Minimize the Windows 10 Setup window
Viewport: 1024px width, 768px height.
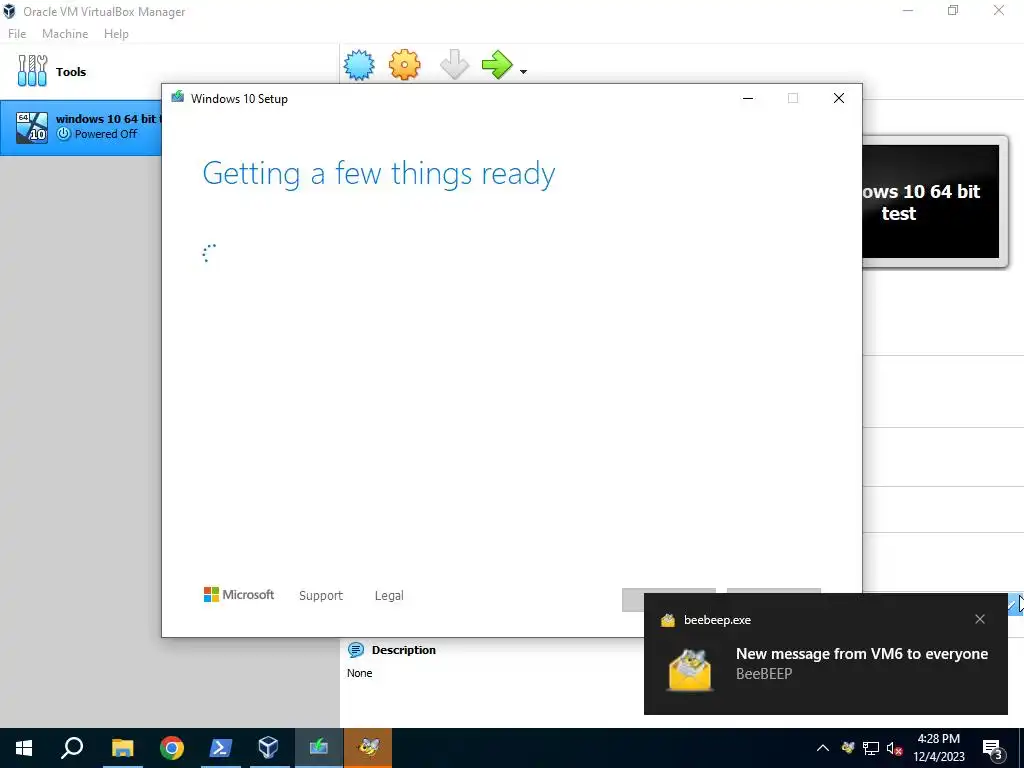pos(748,98)
